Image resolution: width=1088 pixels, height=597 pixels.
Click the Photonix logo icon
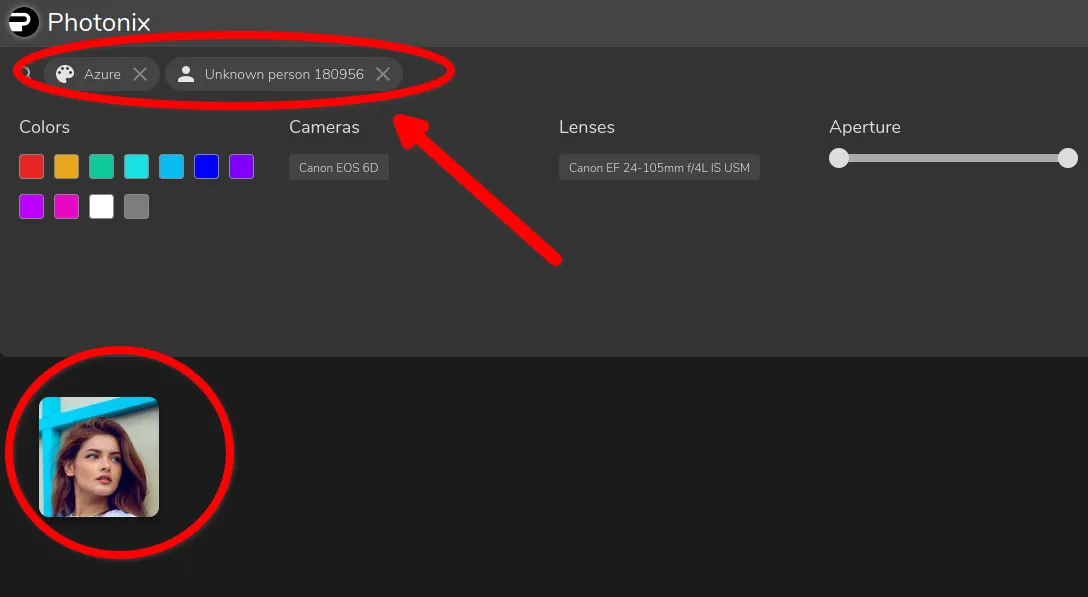[x=23, y=21]
